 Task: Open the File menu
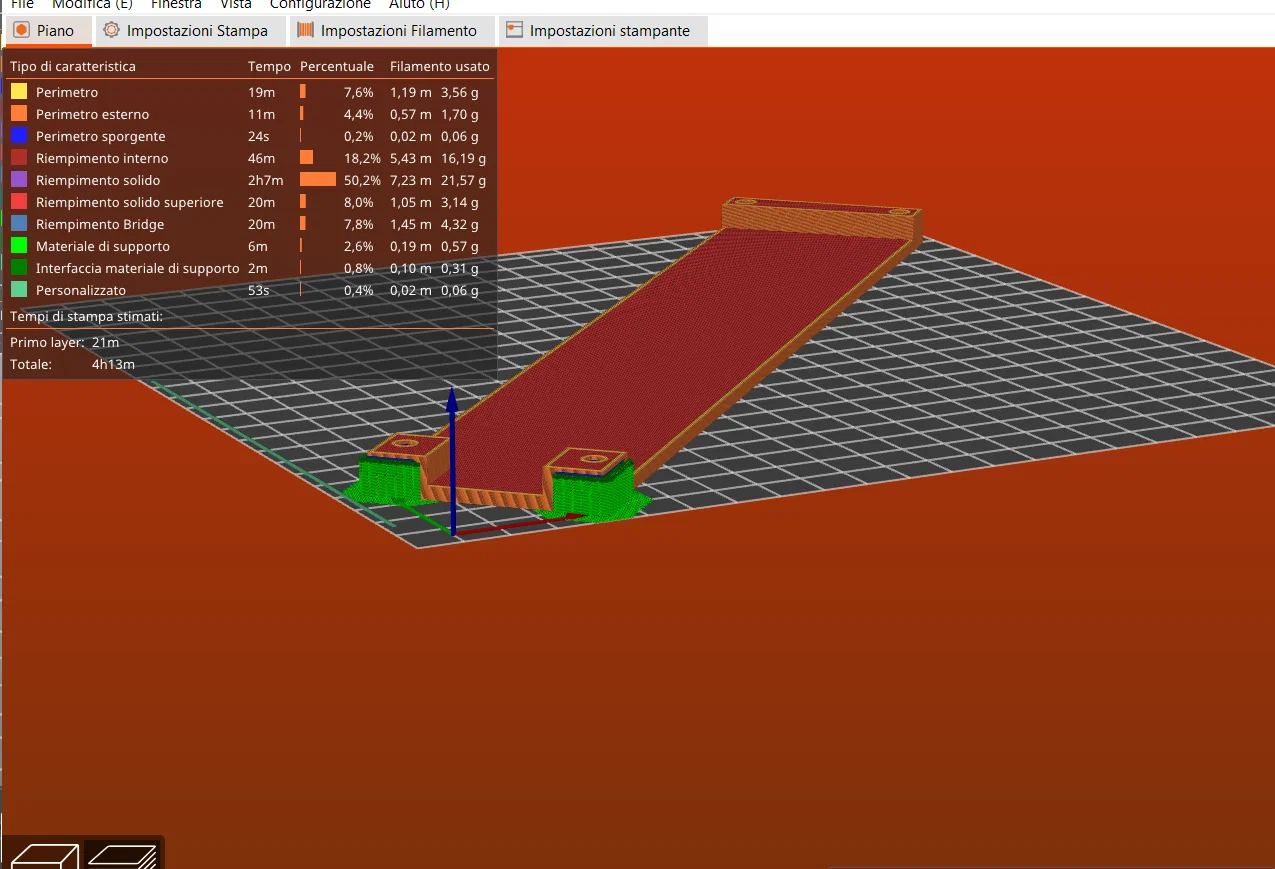pos(22,5)
